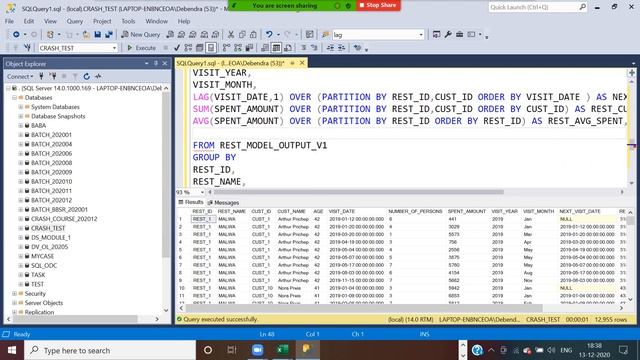Click the Find in Files icon
The width and height of the screenshot is (640, 360).
pos(325,35)
